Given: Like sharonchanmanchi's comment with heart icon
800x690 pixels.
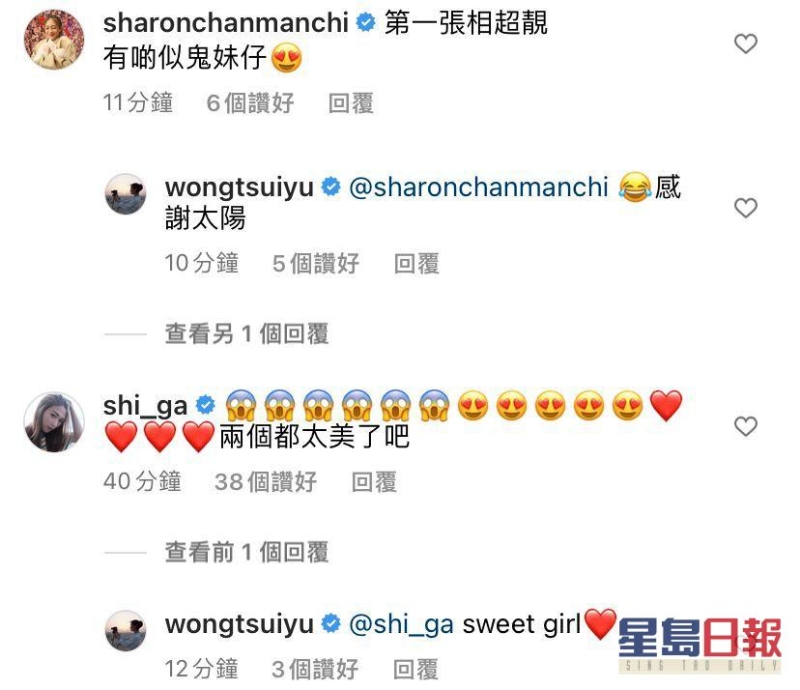Looking at the screenshot, I should click(745, 44).
